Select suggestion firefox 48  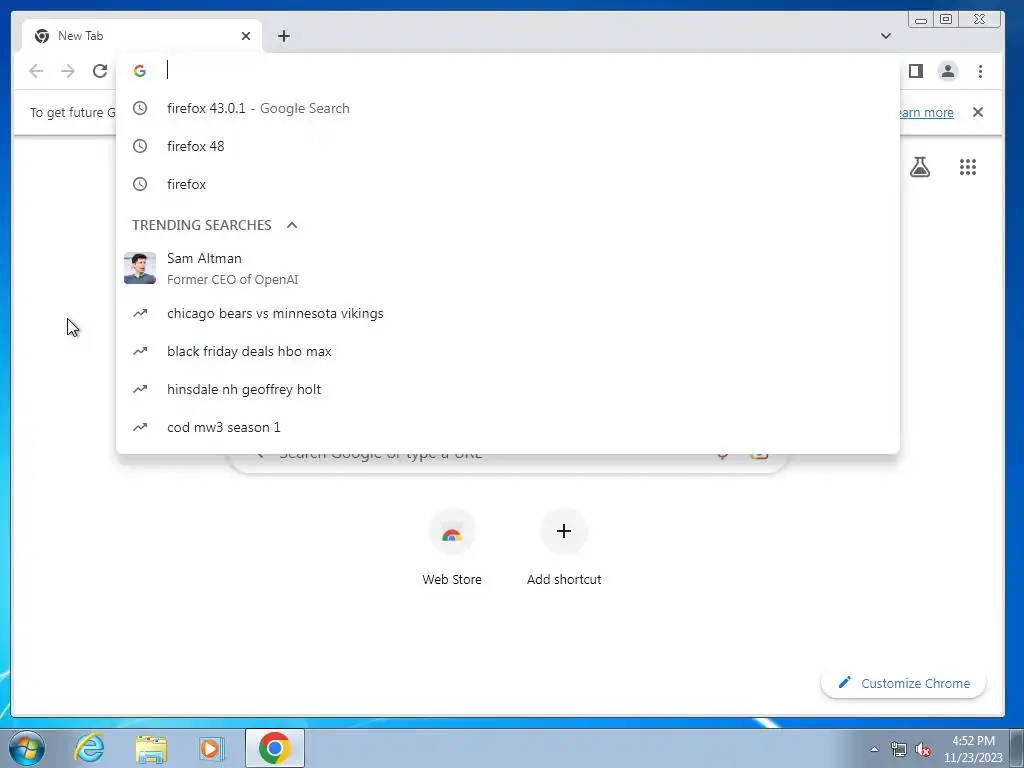coord(507,146)
